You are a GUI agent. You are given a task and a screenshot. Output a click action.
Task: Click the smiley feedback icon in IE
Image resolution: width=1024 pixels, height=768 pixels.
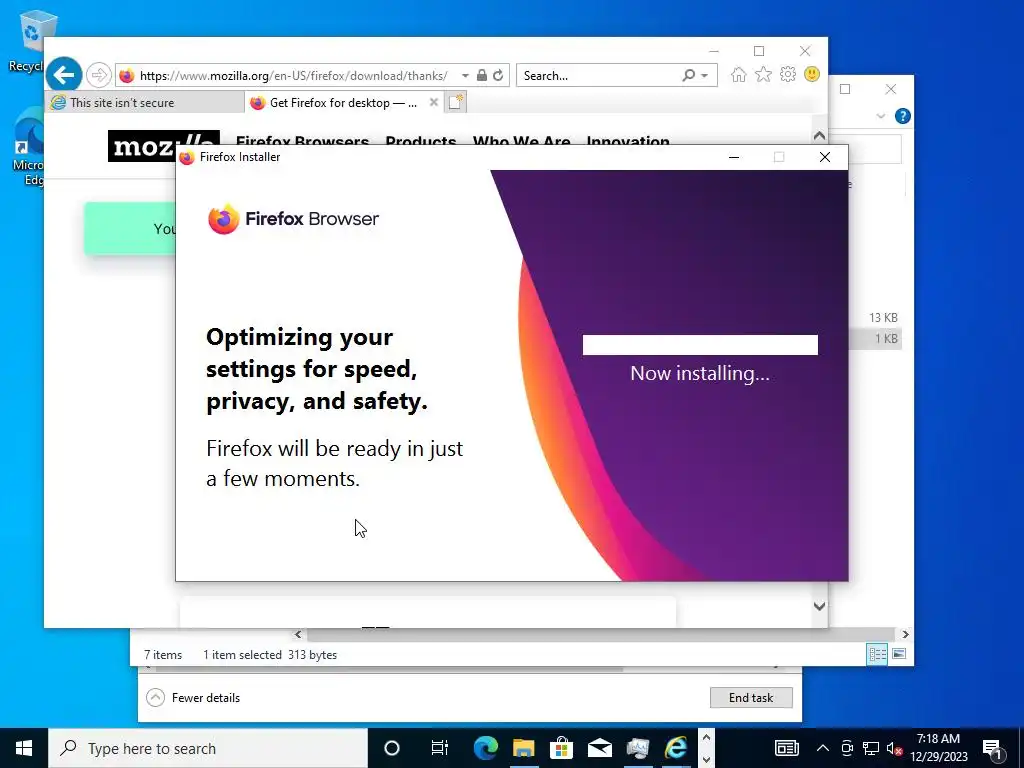pos(812,74)
